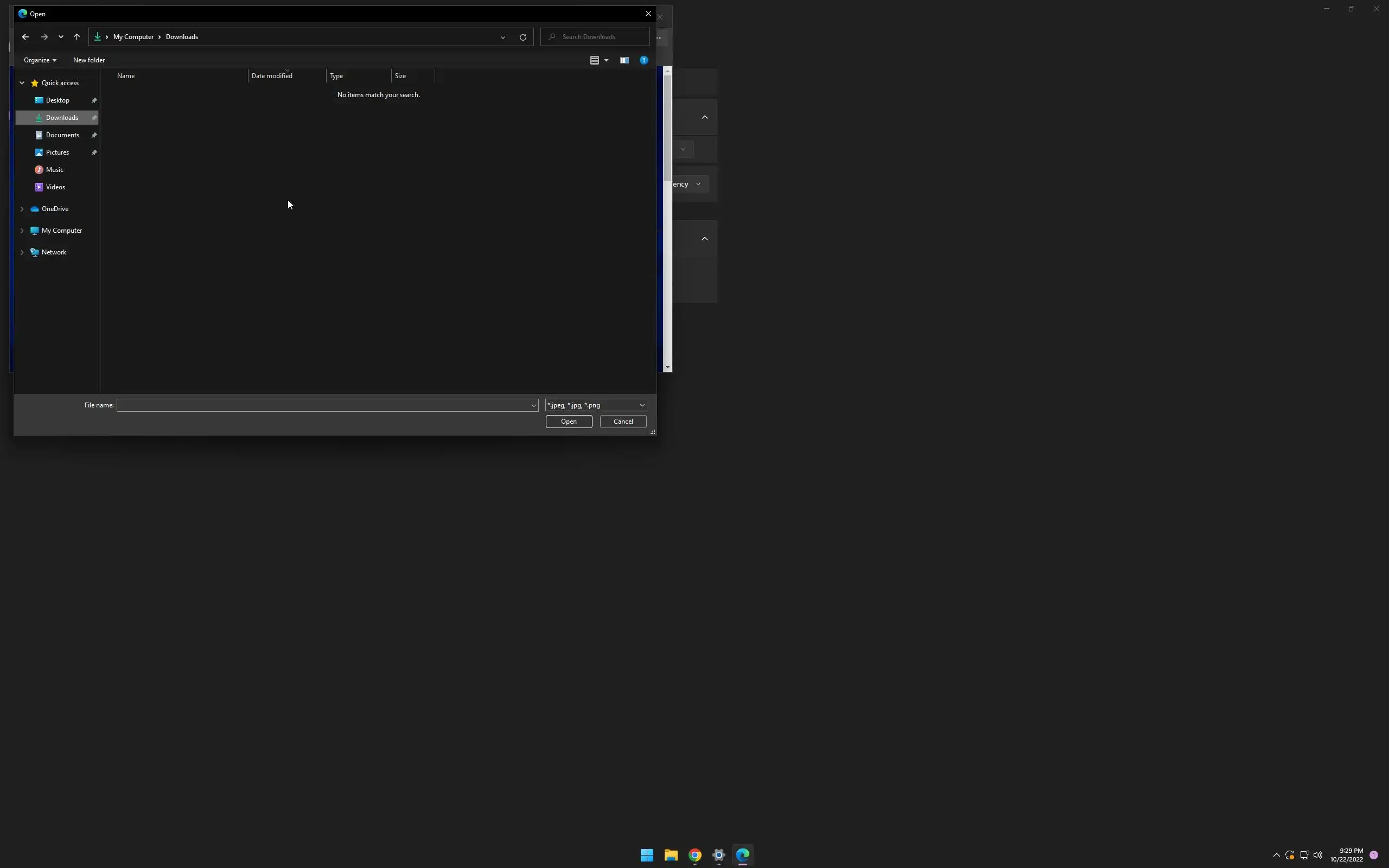Image resolution: width=1389 pixels, height=868 pixels.
Task: Open Google Chrome from the taskbar
Action: (x=694, y=855)
